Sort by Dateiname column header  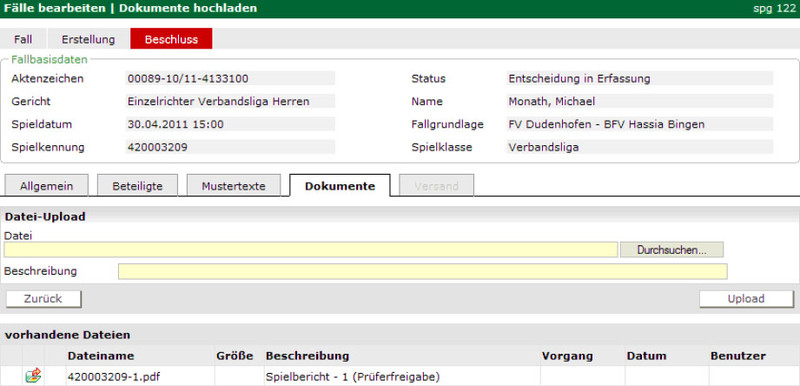101,356
